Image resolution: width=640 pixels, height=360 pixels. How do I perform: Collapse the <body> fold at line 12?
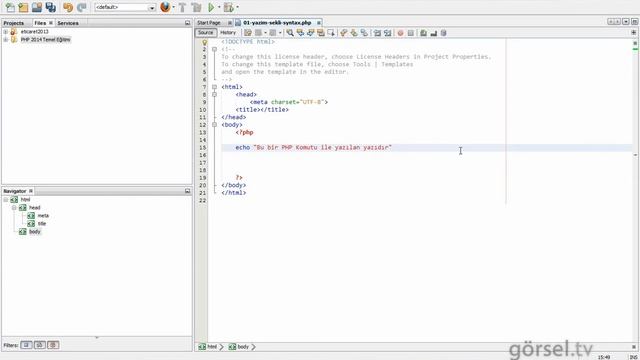(x=214, y=124)
